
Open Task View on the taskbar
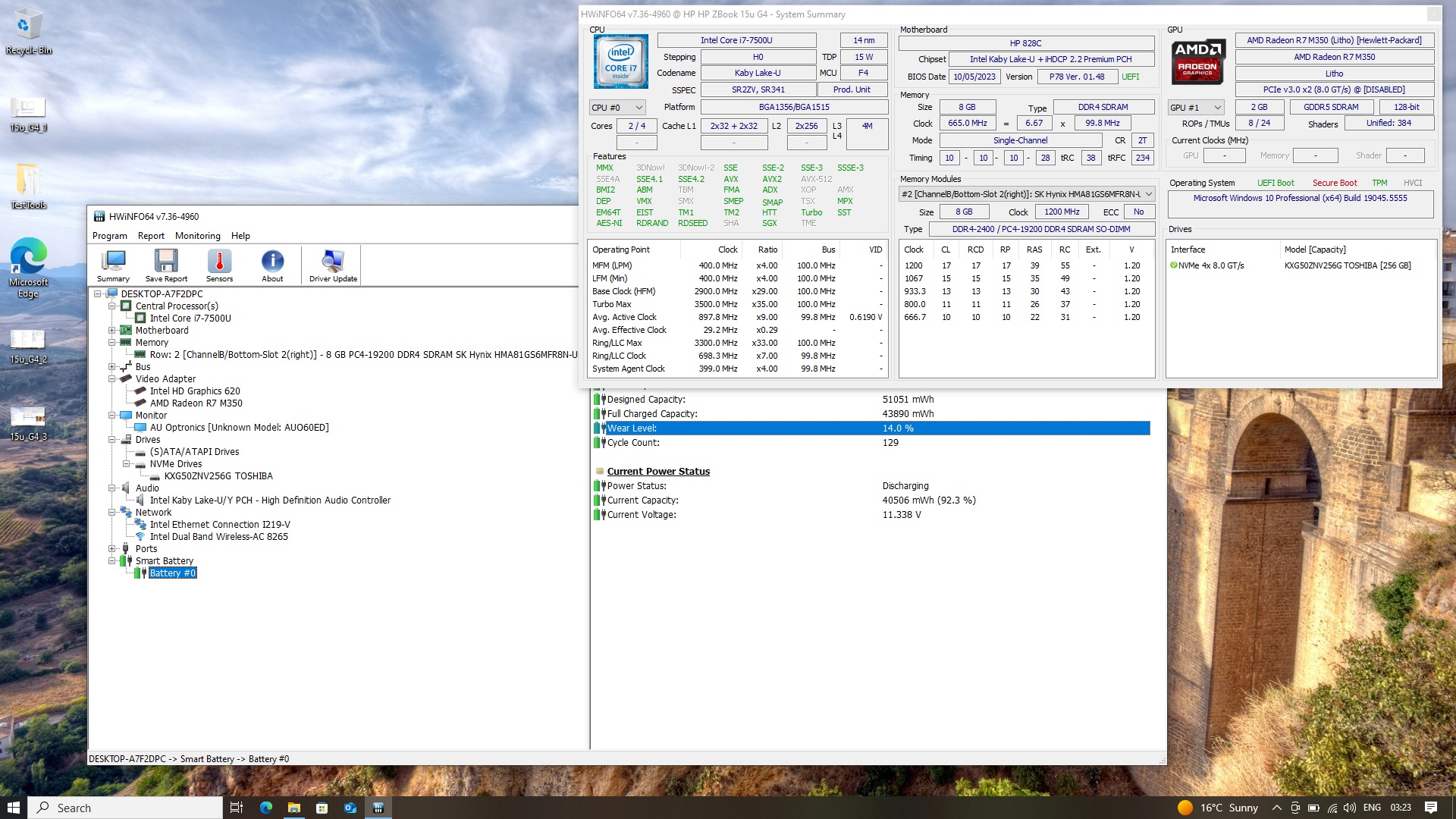point(237,808)
